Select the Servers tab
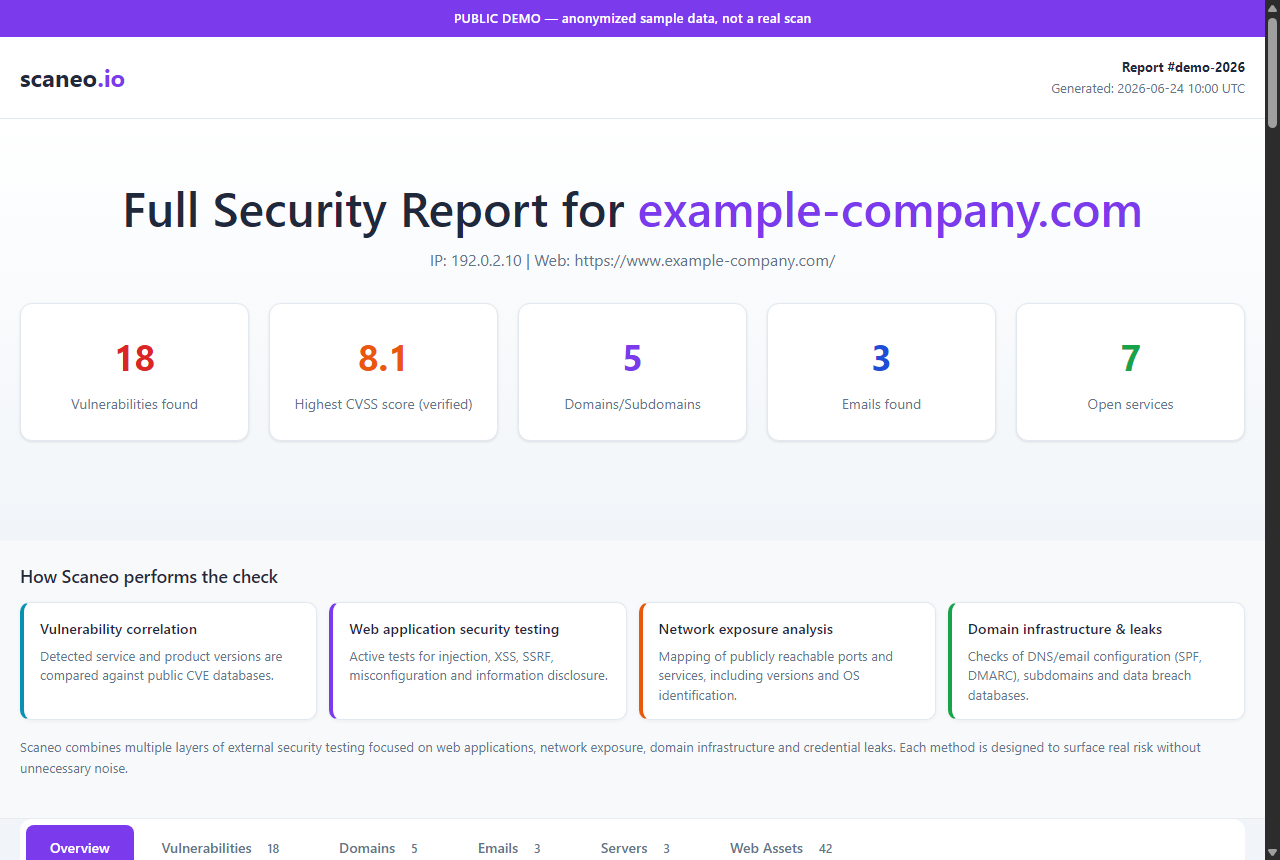Viewport: 1280px width, 860px height. [635, 848]
